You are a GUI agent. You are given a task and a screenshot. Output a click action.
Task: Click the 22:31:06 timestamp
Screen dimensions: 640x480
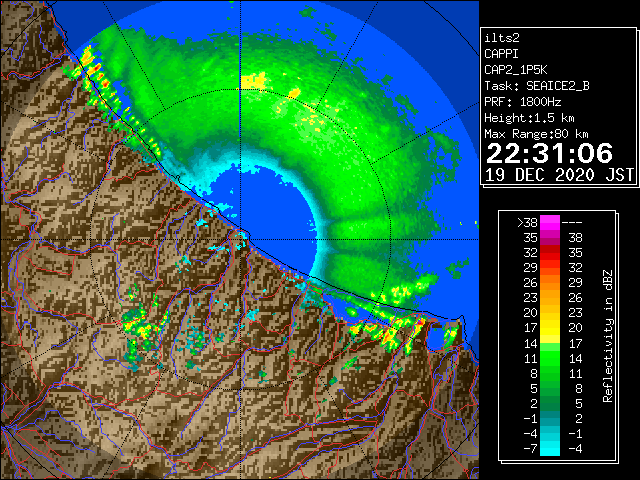click(x=549, y=153)
